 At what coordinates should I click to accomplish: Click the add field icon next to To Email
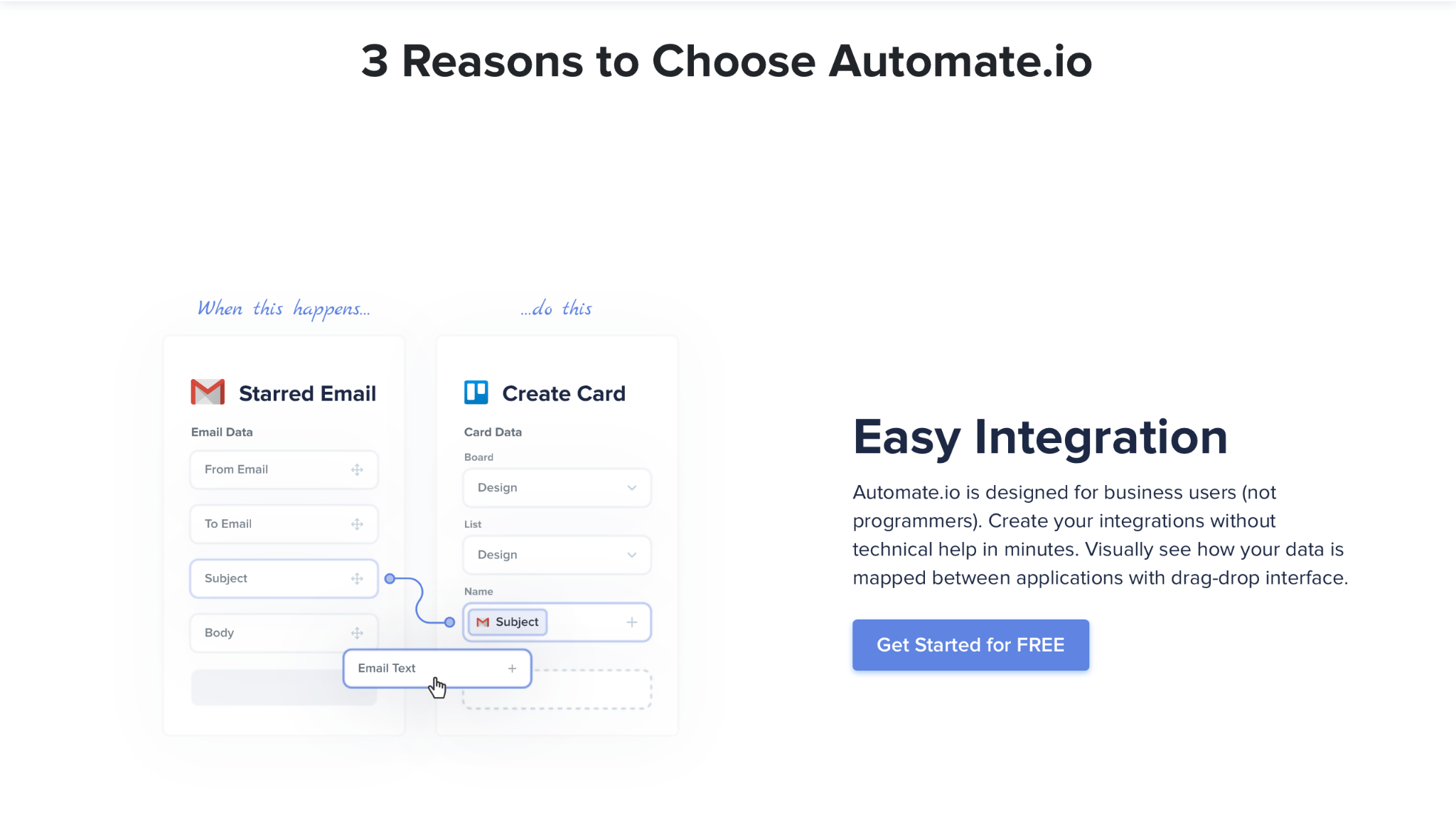point(357,523)
